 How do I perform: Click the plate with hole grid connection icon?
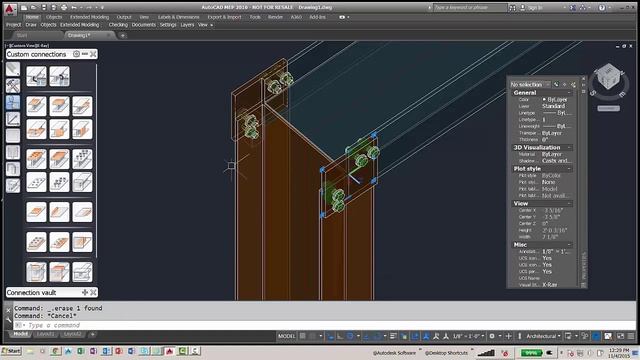click(x=36, y=182)
